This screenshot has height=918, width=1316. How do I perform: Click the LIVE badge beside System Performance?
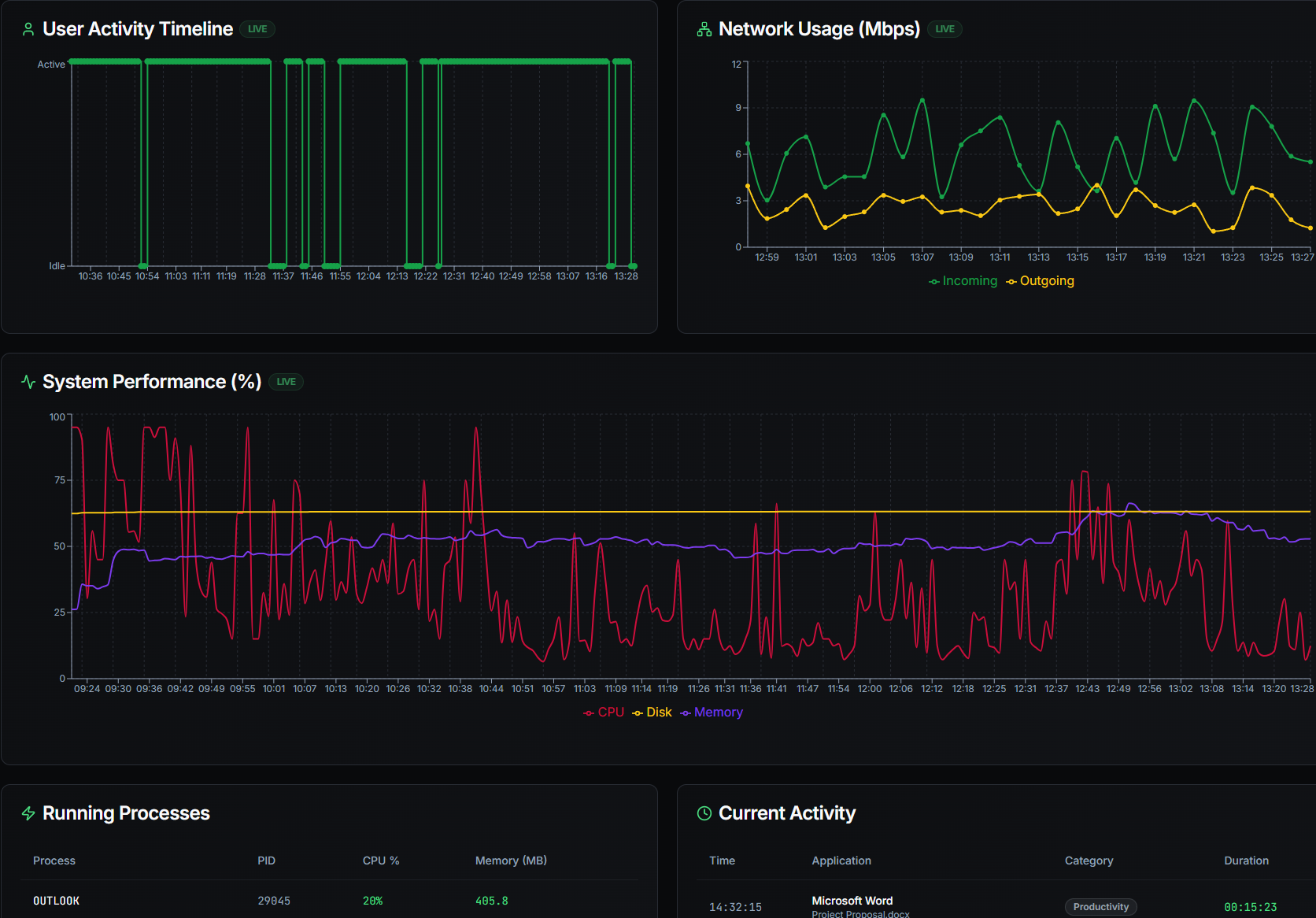pos(286,382)
